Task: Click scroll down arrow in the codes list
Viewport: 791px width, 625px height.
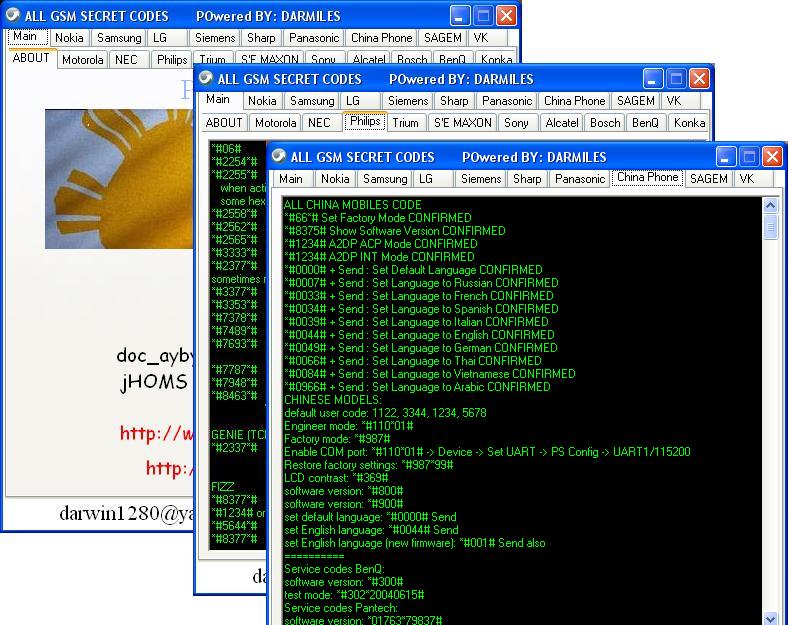Action: [770, 618]
